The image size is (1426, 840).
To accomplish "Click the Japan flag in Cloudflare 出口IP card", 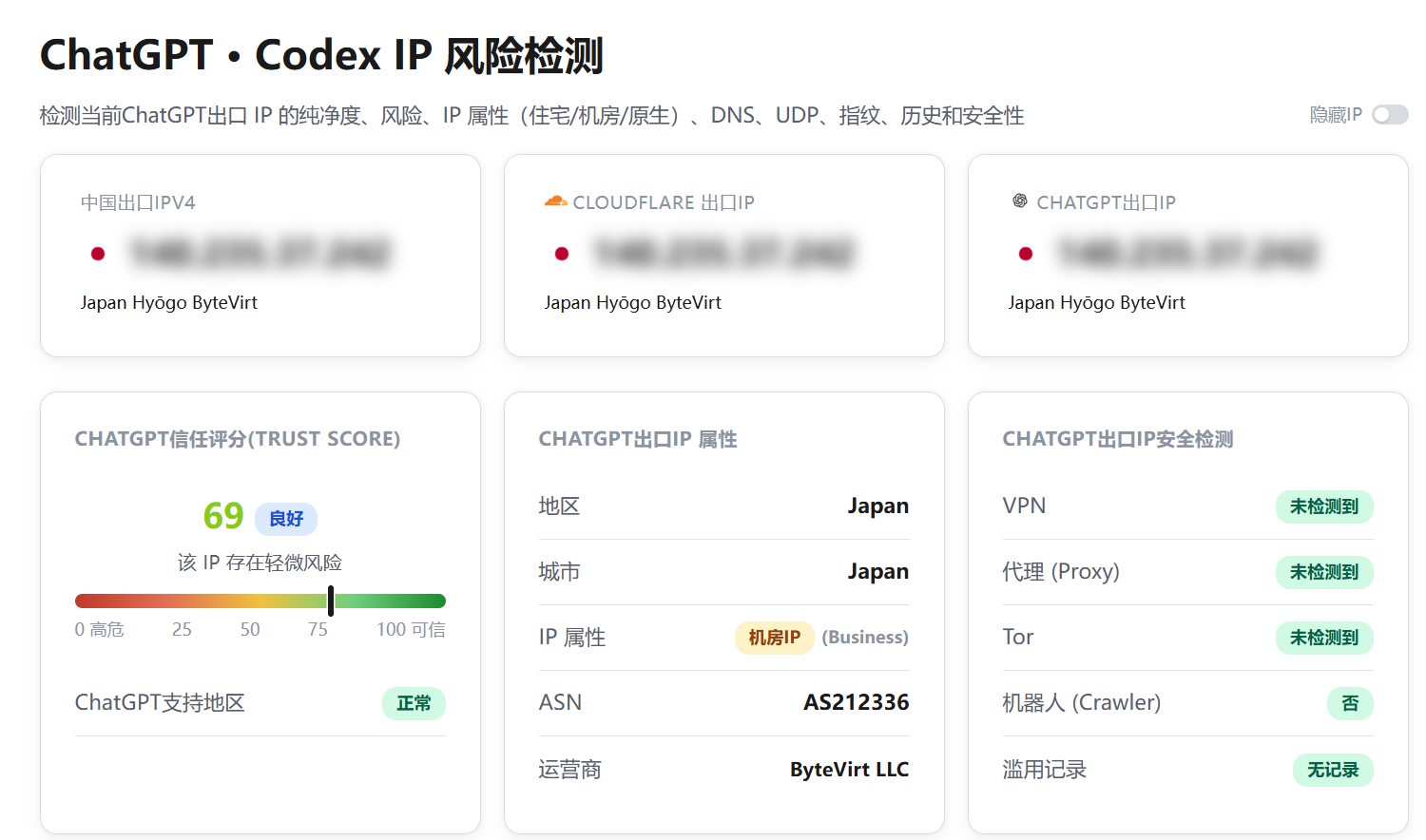I will [x=561, y=254].
